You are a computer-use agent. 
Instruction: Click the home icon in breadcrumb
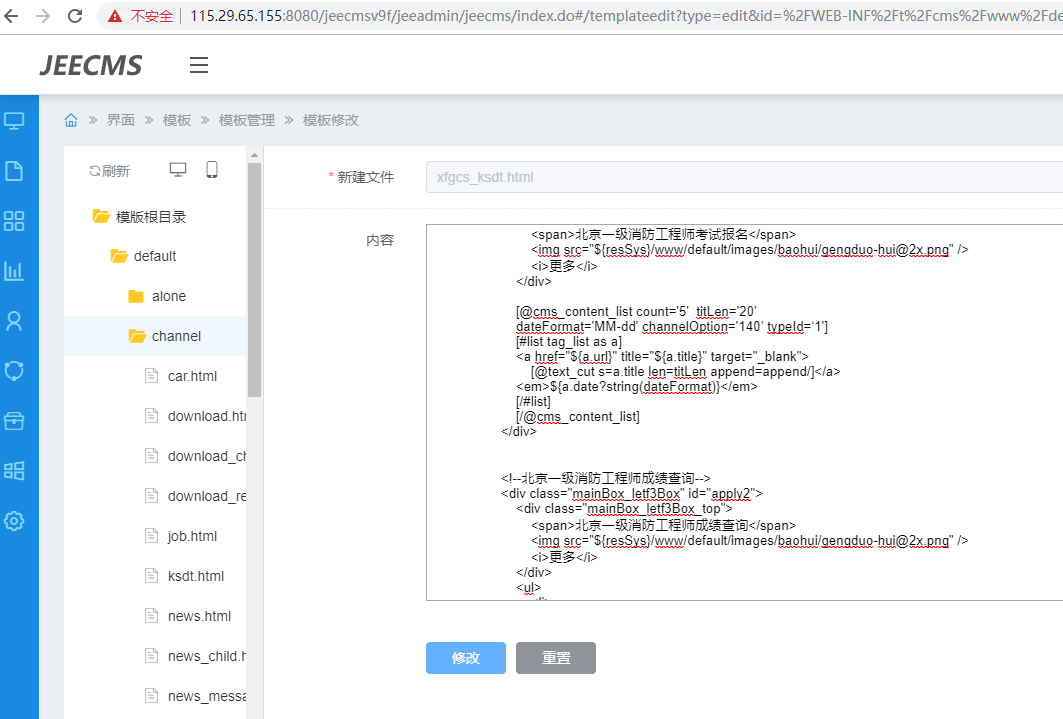(71, 121)
